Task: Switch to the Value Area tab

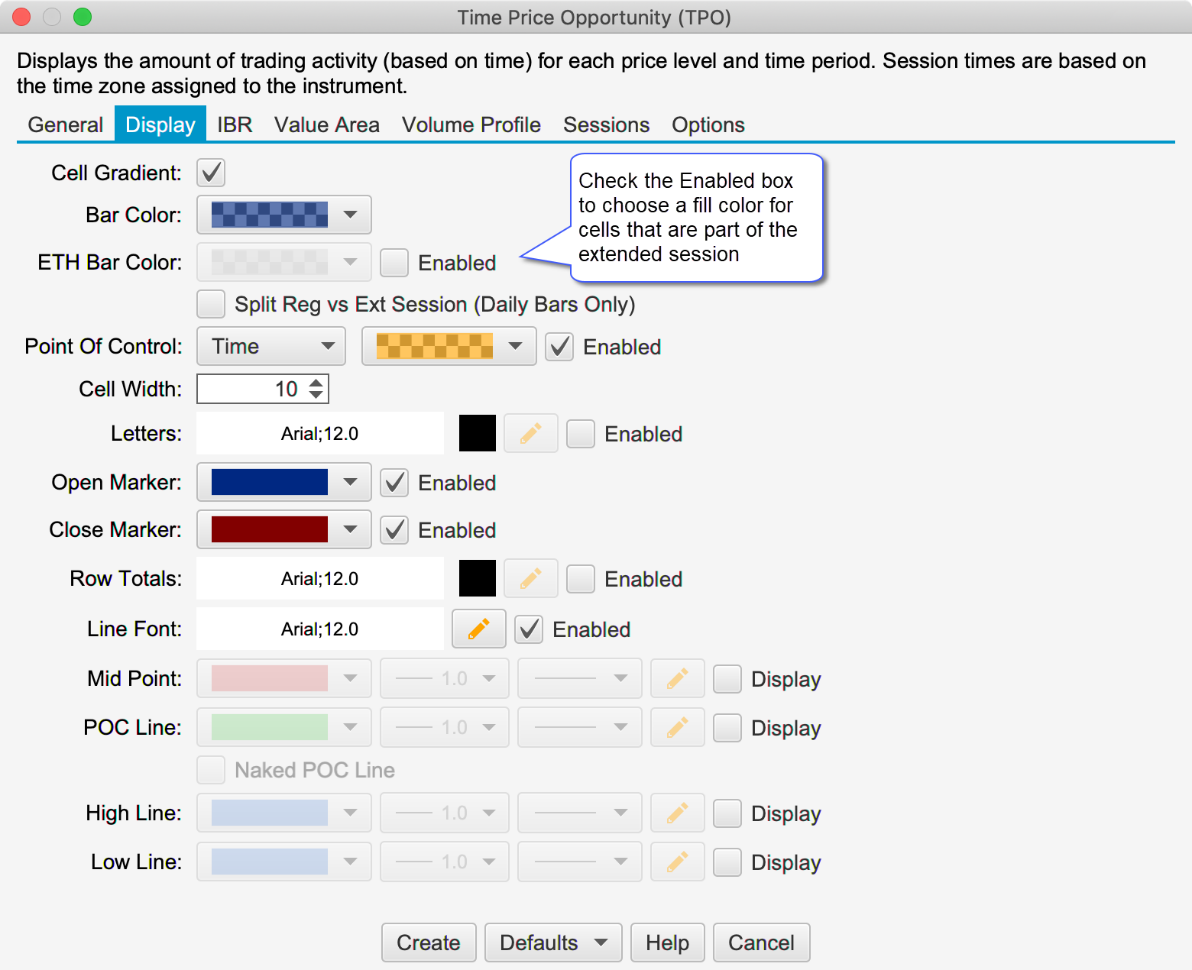Action: pyautogui.click(x=327, y=125)
